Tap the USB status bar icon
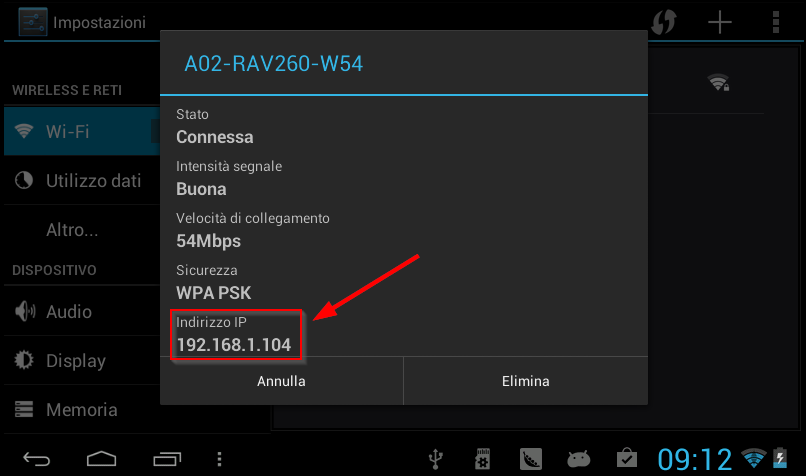The height and width of the screenshot is (476, 806). click(x=436, y=459)
